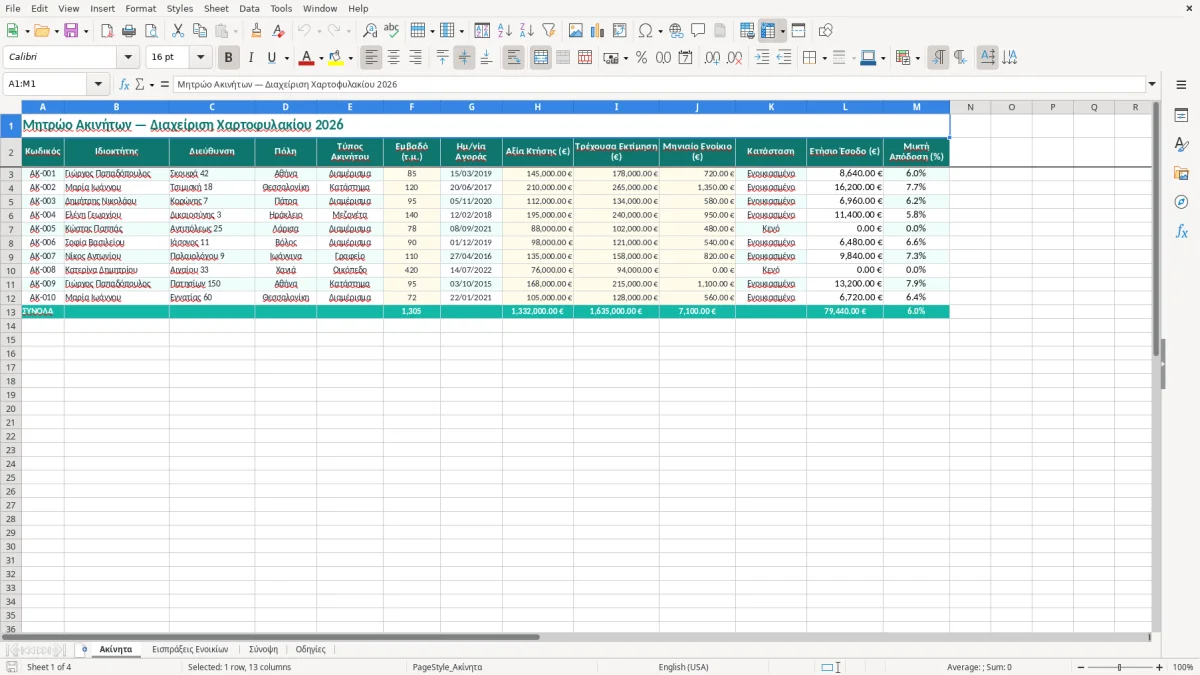Screen dimensions: 1200x675
Task: Open the Format menu
Action: [140, 8]
